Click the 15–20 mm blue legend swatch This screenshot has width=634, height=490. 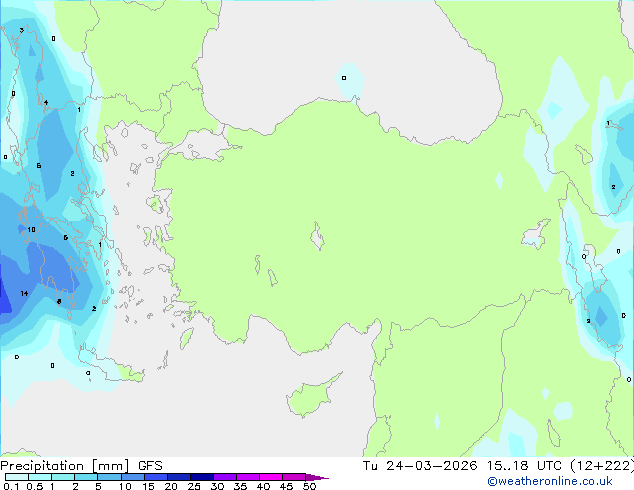coord(156,477)
